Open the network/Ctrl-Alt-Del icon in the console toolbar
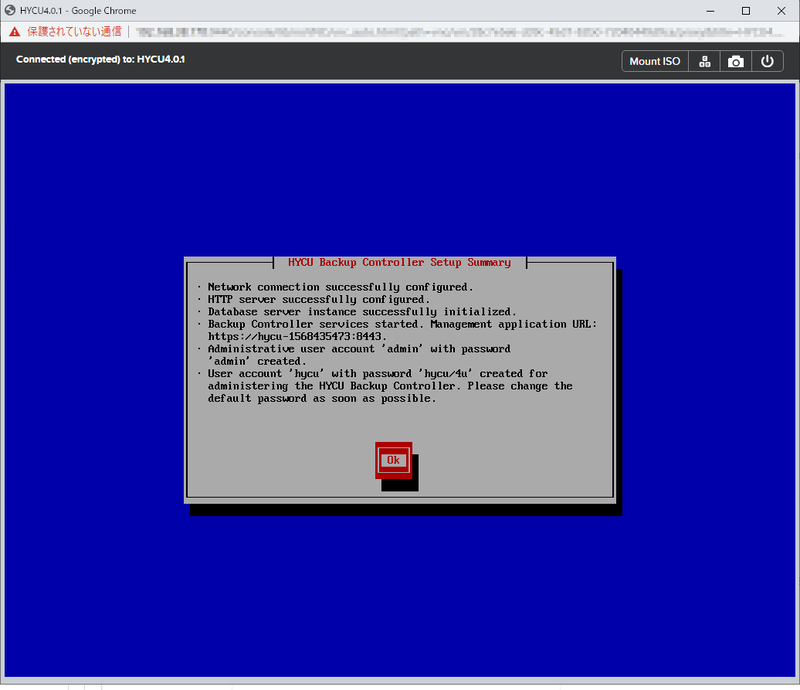 point(704,61)
